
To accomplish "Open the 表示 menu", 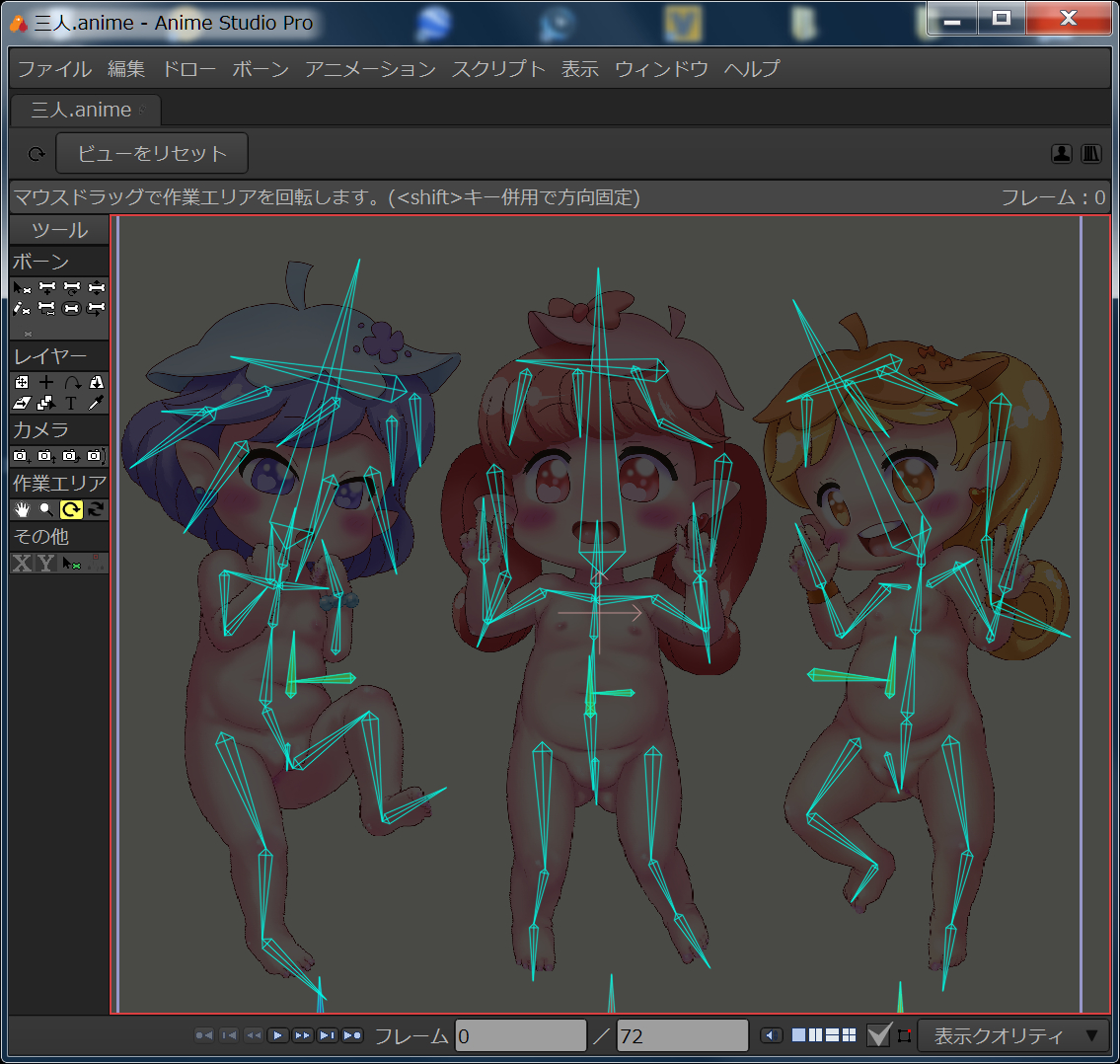I will tap(580, 69).
